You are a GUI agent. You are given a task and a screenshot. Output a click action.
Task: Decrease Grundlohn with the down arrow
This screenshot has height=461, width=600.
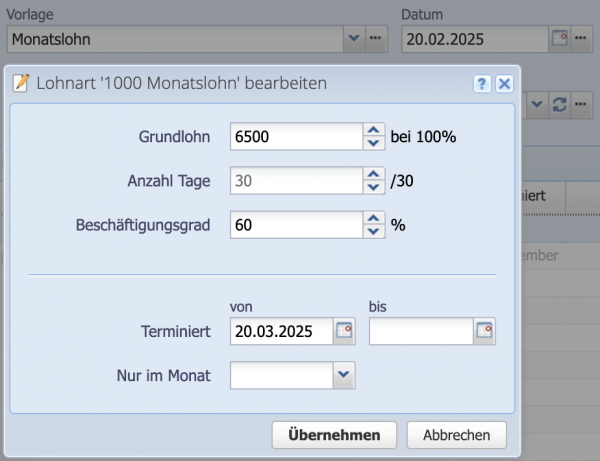coord(373,142)
